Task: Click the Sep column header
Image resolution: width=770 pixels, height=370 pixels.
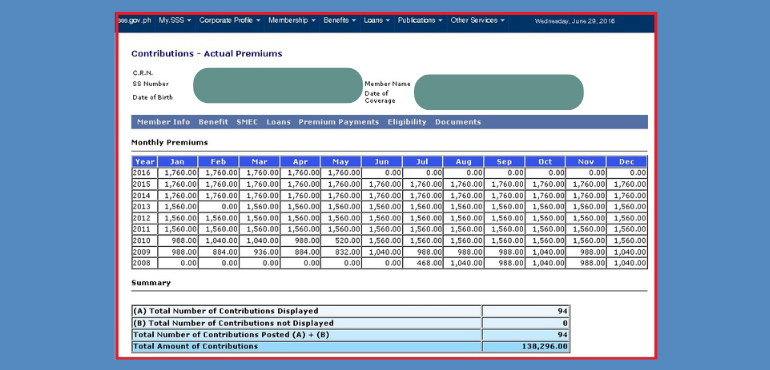Action: [504, 162]
